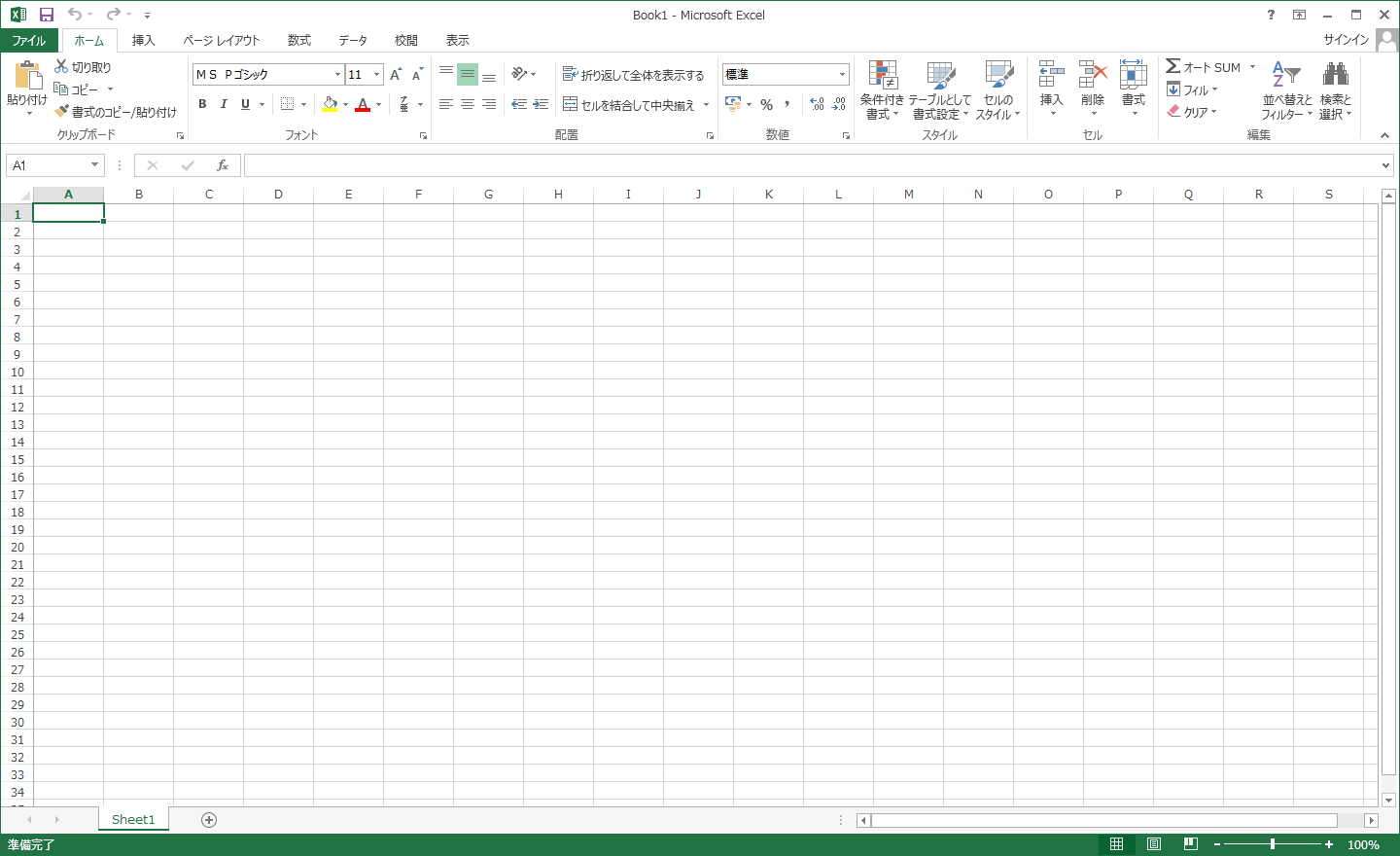The image size is (1400, 856).
Task: Click 折り返して全体を表示する wrap text button
Action: 633,74
